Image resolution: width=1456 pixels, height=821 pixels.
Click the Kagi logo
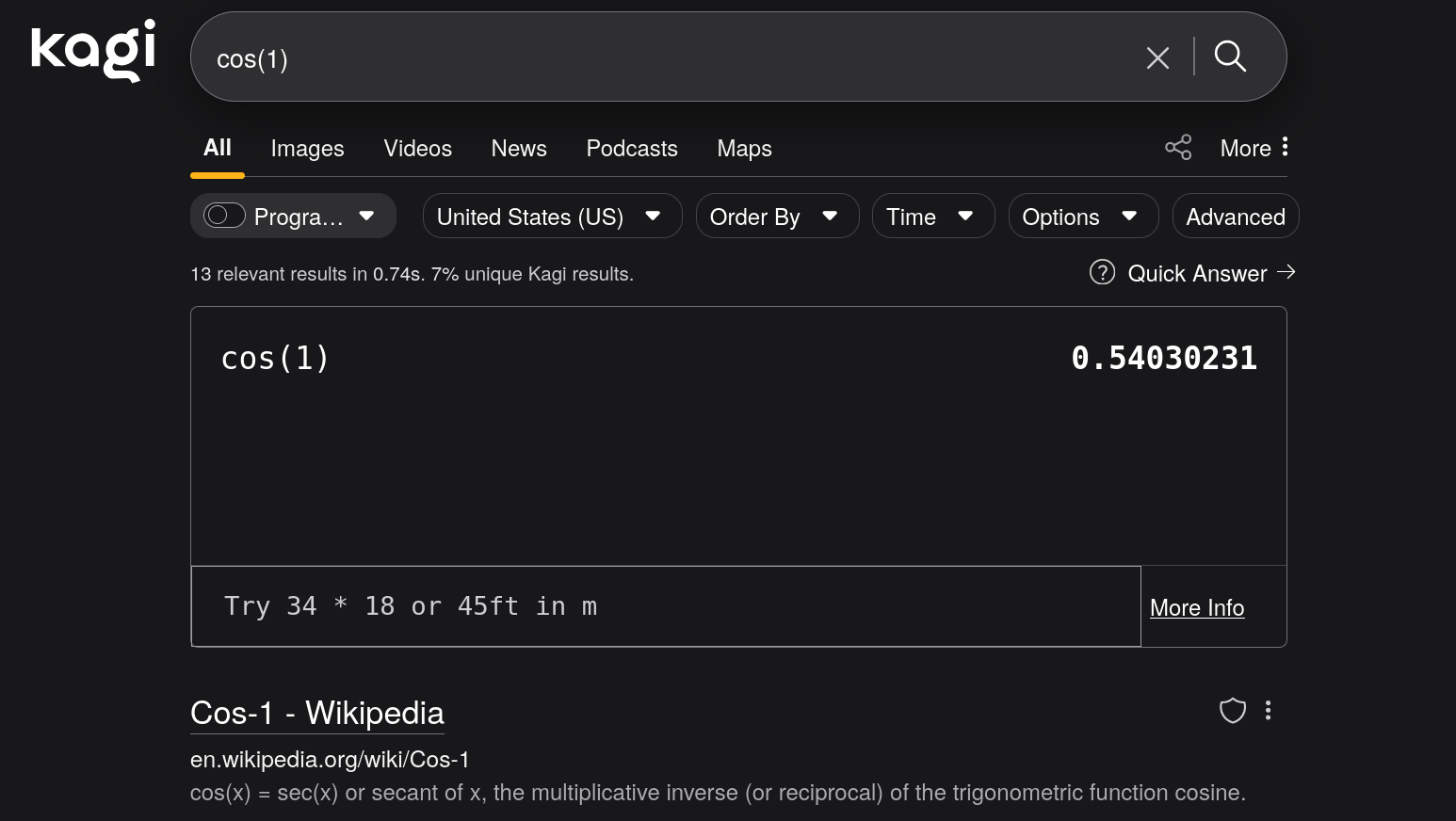pos(93,51)
